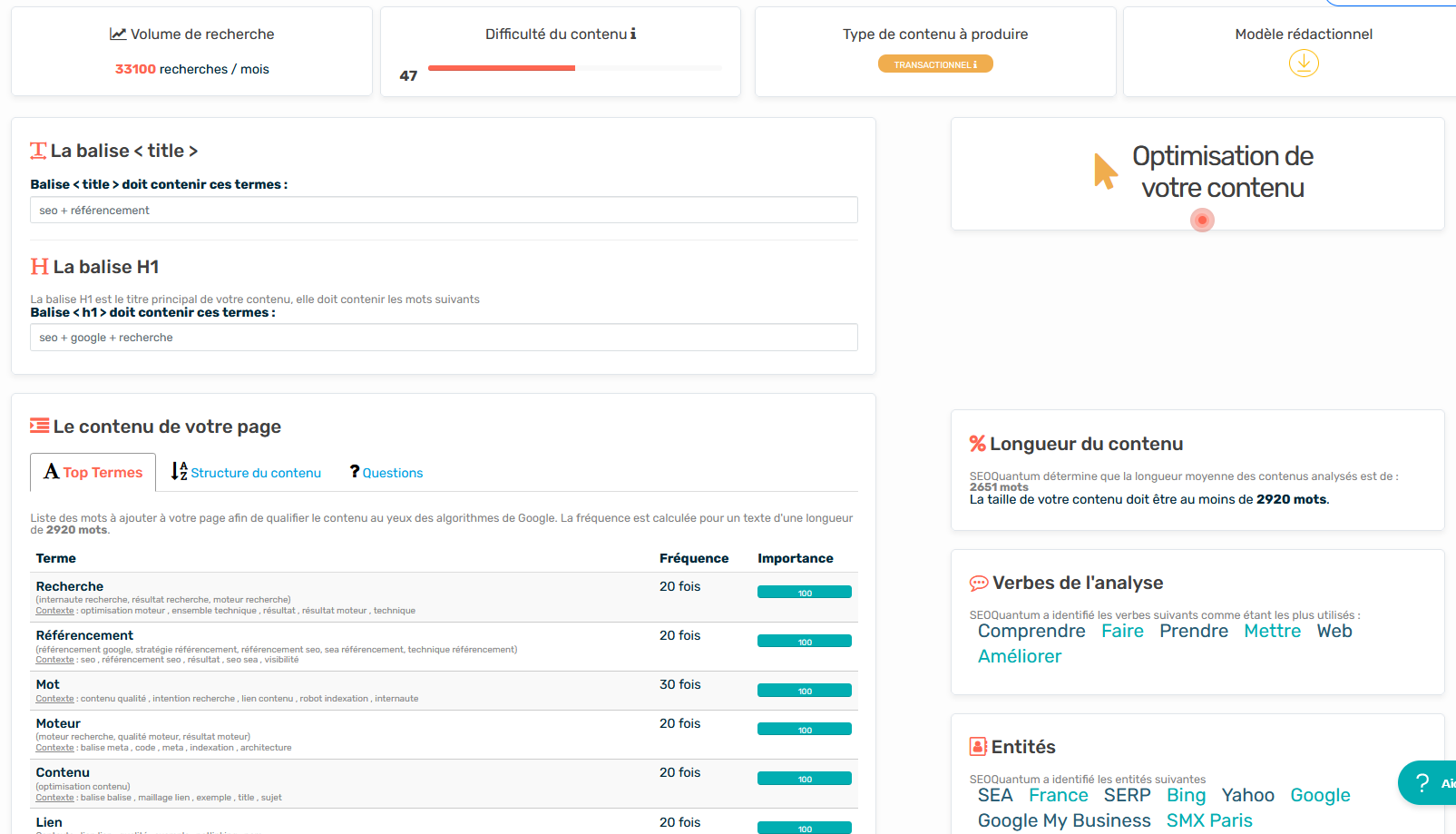Click the content difficulty progress bar

pyautogui.click(x=574, y=68)
